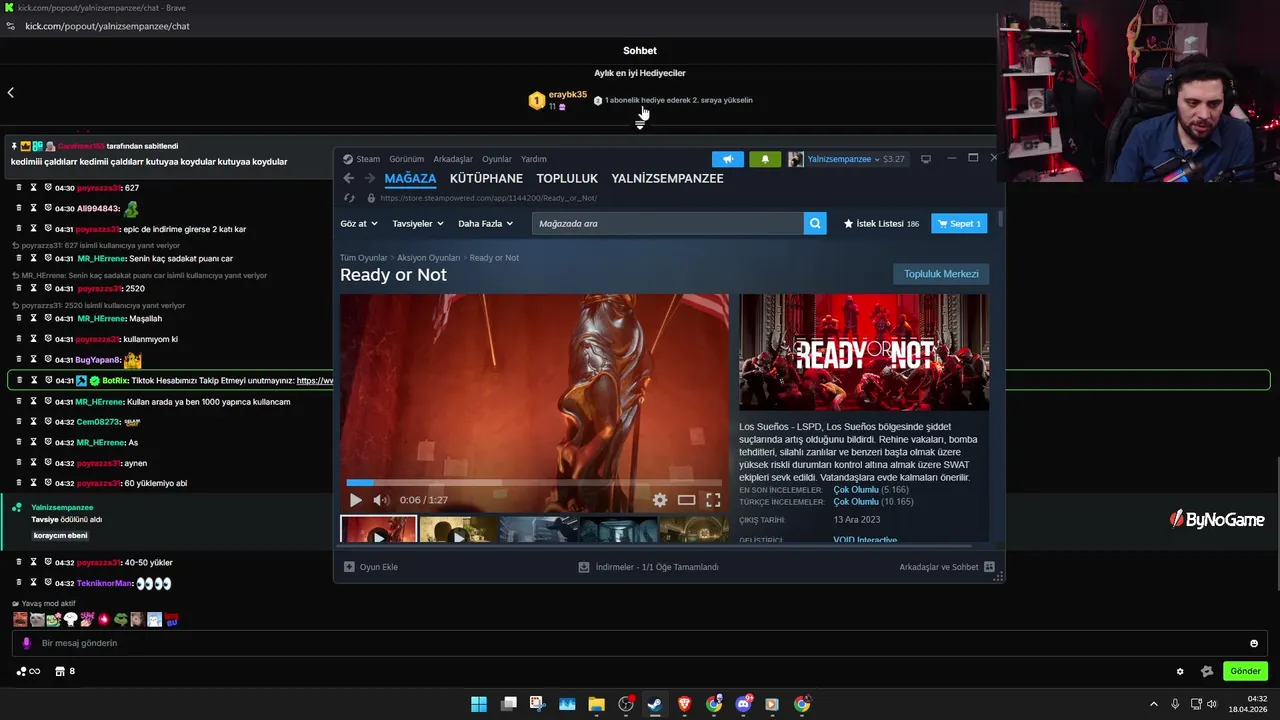1280x720 pixels.
Task: Open Tüm Oyunlar breadcrumb link
Action: (364, 258)
